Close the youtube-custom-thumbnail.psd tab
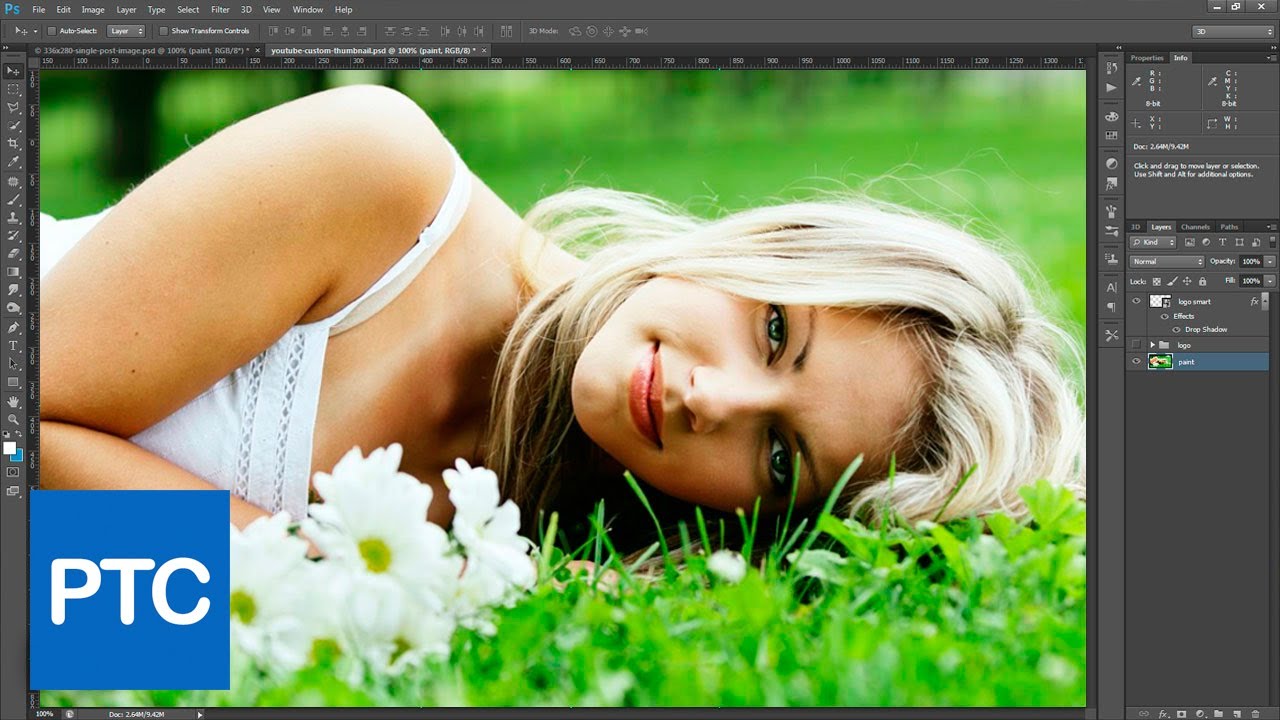1280x720 pixels. pos(486,49)
